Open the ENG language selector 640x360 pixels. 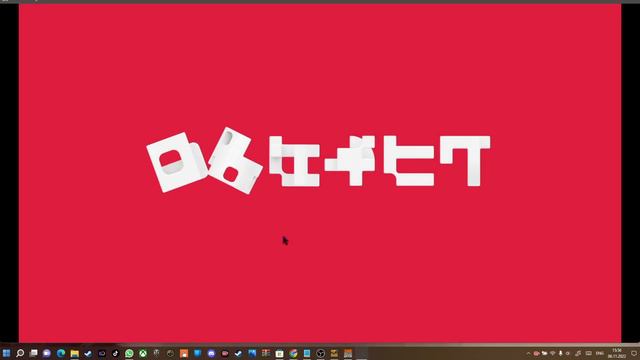(600, 353)
